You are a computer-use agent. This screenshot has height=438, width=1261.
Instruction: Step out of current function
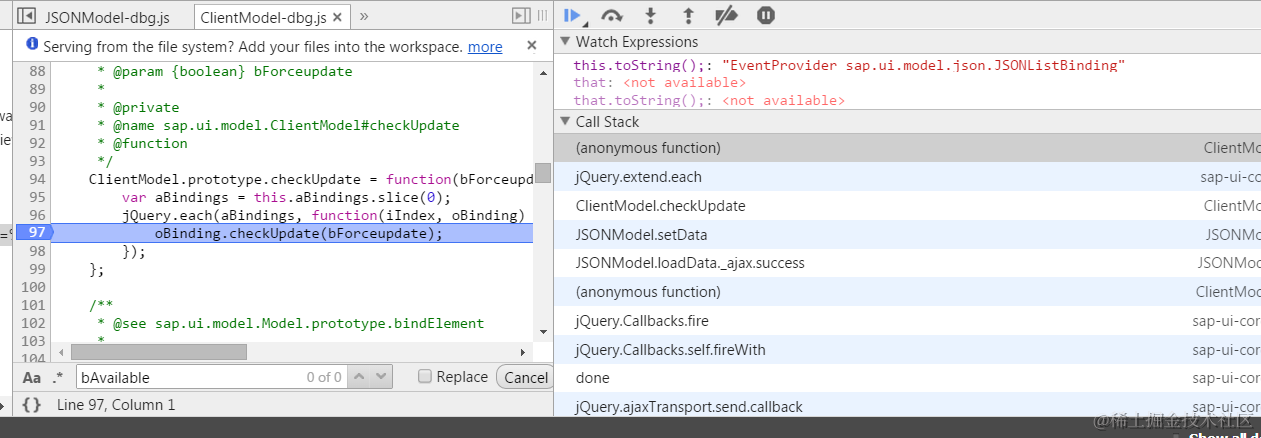[688, 15]
